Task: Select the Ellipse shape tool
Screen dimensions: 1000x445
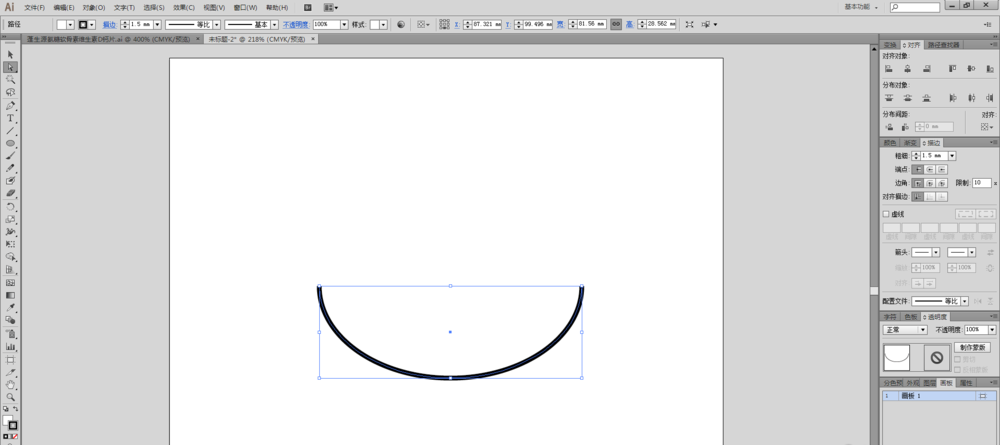Action: [x=11, y=144]
